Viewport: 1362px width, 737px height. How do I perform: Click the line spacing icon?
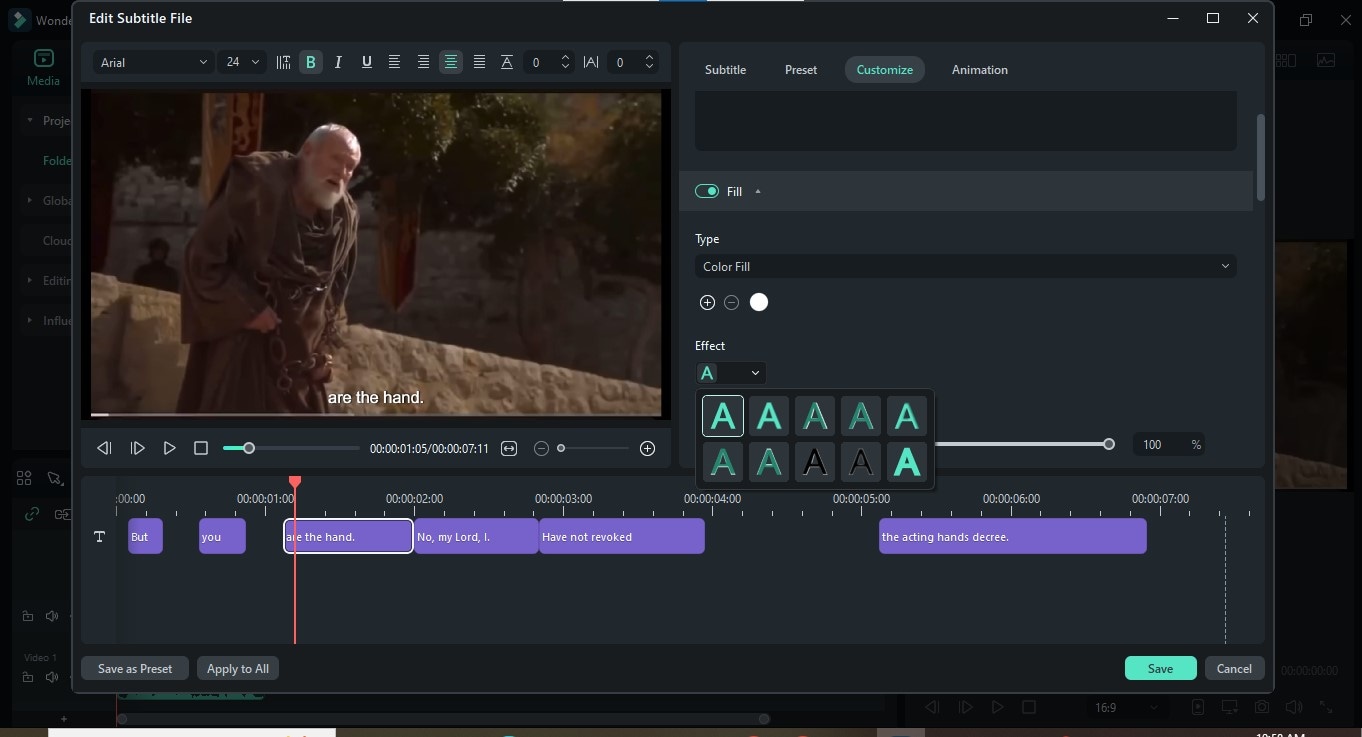pyautogui.click(x=507, y=62)
